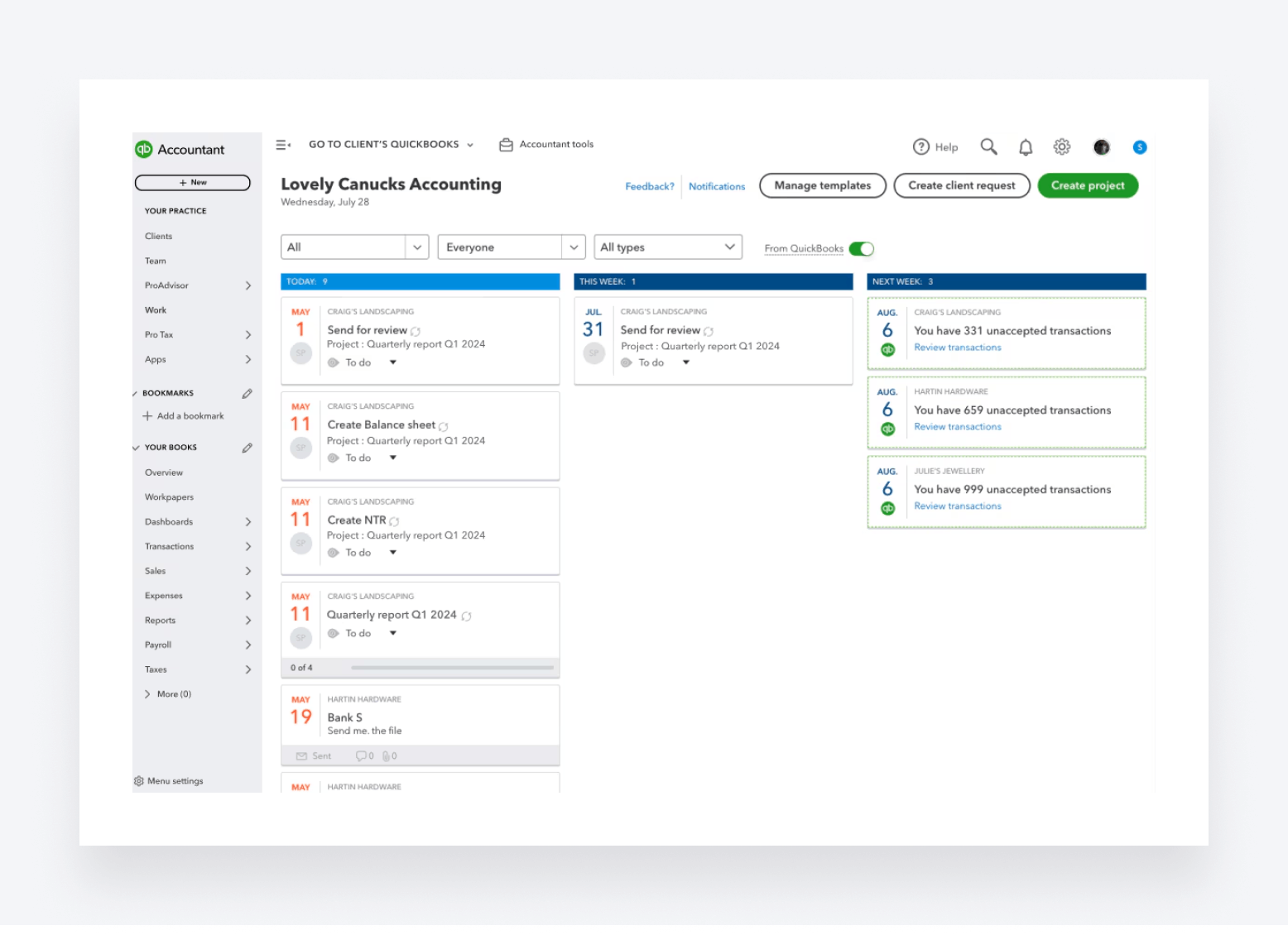Screen dimensions: 1288x935
Task: Open Reports in the sidebar
Action: 161,621
